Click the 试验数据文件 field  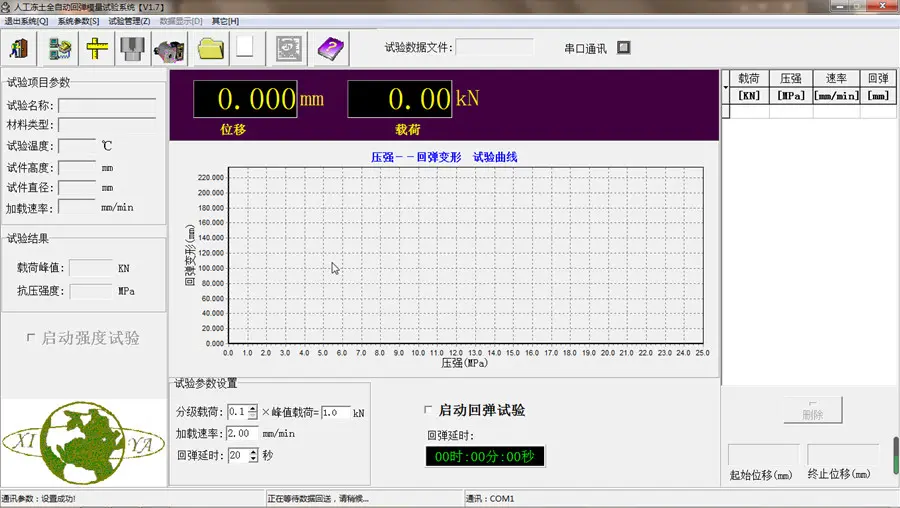point(494,48)
